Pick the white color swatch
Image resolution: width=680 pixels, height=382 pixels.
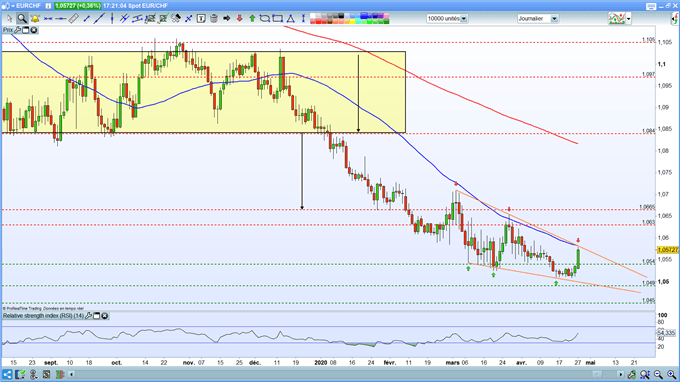click(x=313, y=16)
